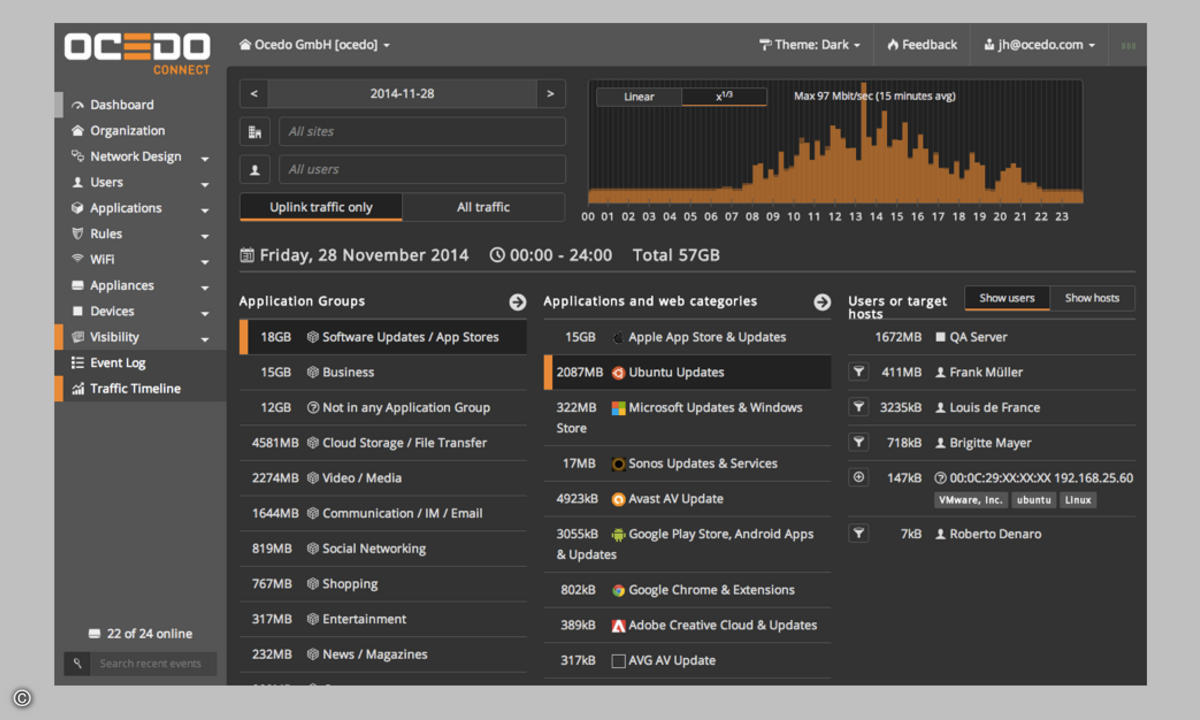Click the sites building icon
Screen dimensions: 1200x720
pos(254,132)
